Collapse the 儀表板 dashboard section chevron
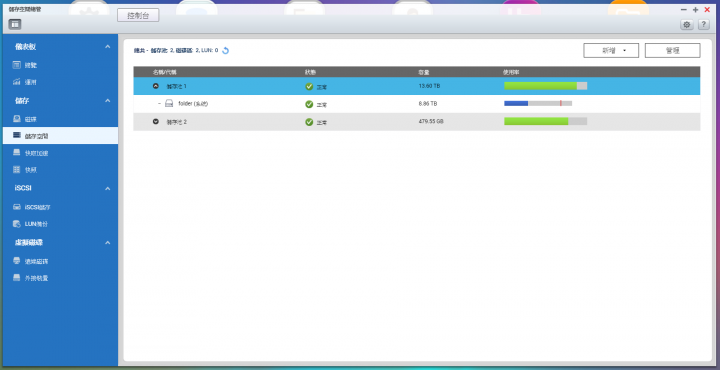720x370 pixels. [107, 46]
